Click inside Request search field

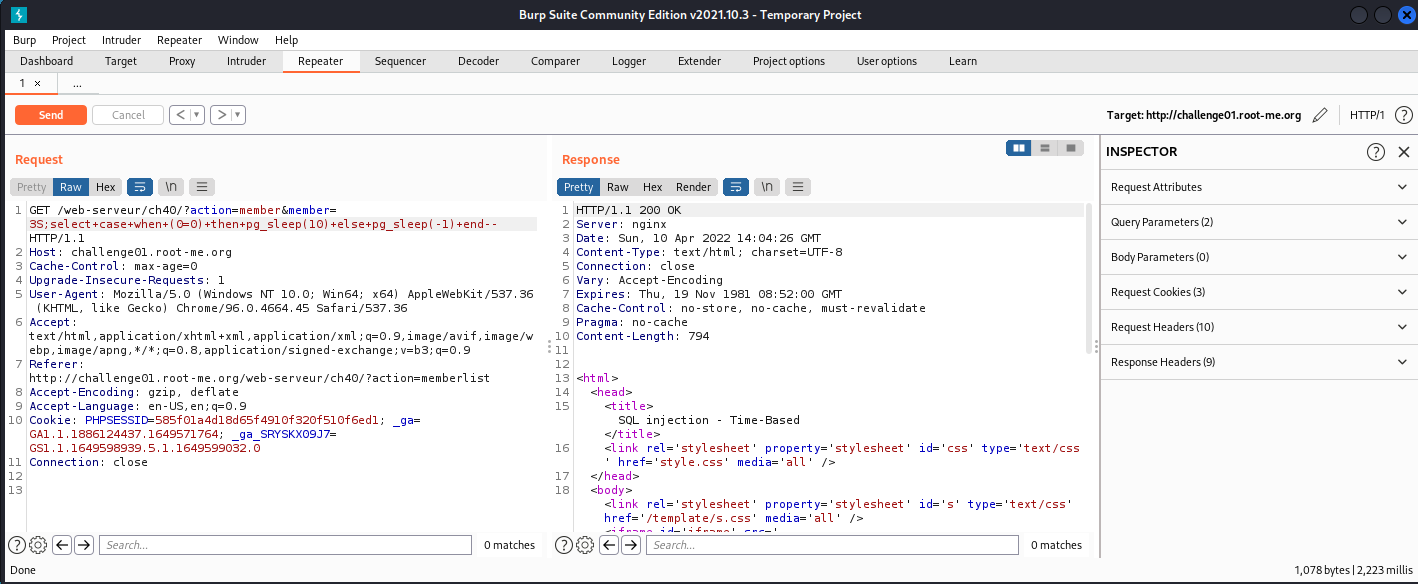coord(285,545)
